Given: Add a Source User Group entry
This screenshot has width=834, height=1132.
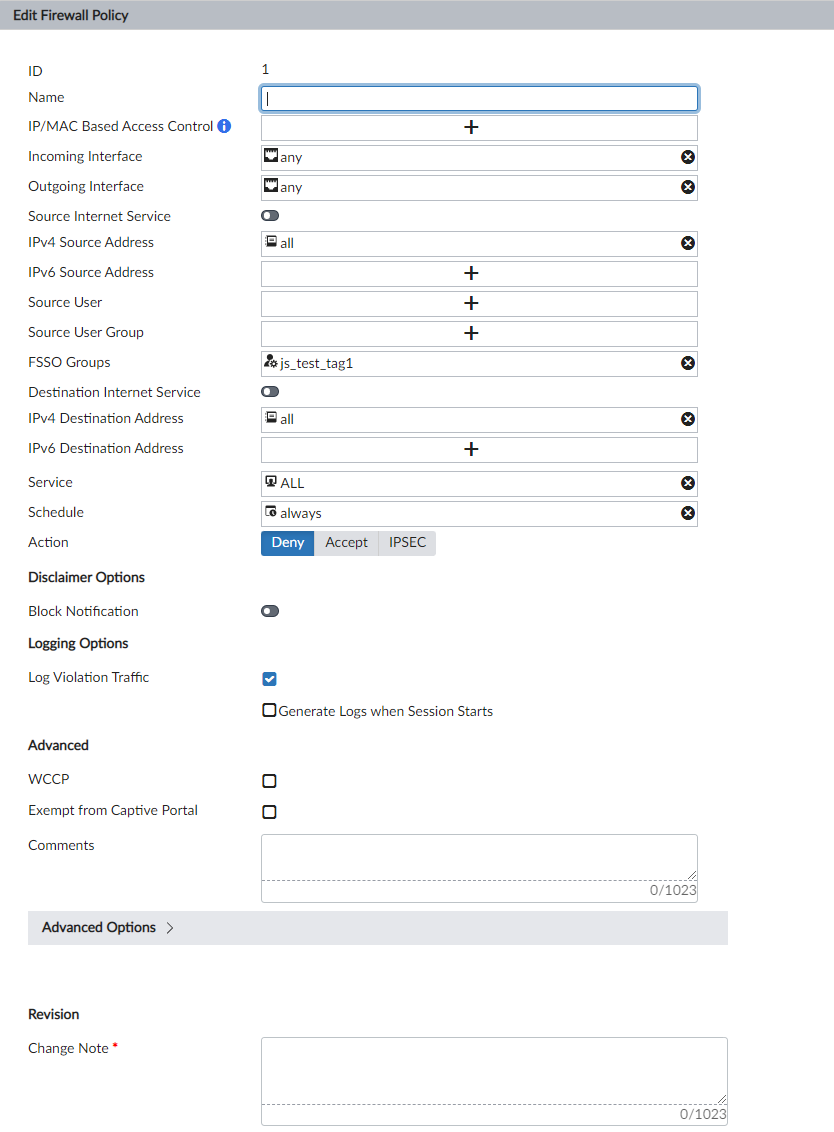Looking at the screenshot, I should (478, 333).
